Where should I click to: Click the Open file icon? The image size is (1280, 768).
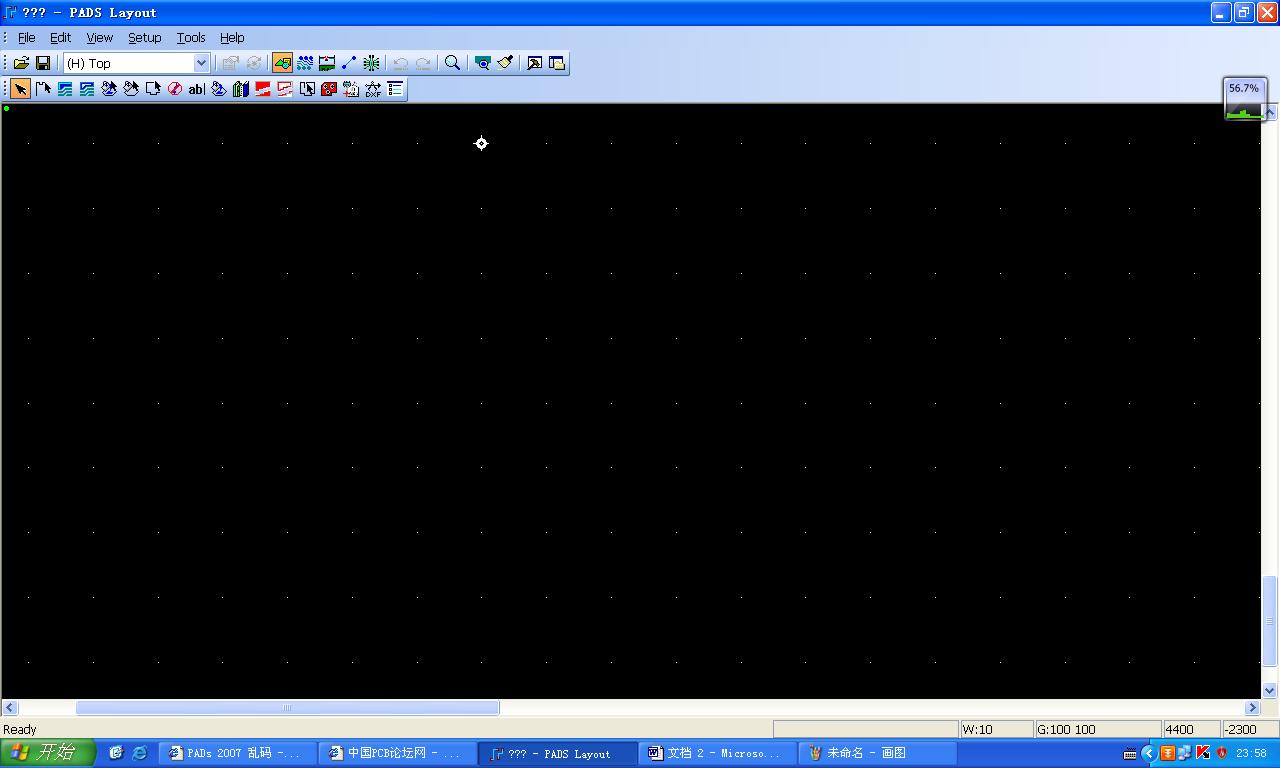21,63
